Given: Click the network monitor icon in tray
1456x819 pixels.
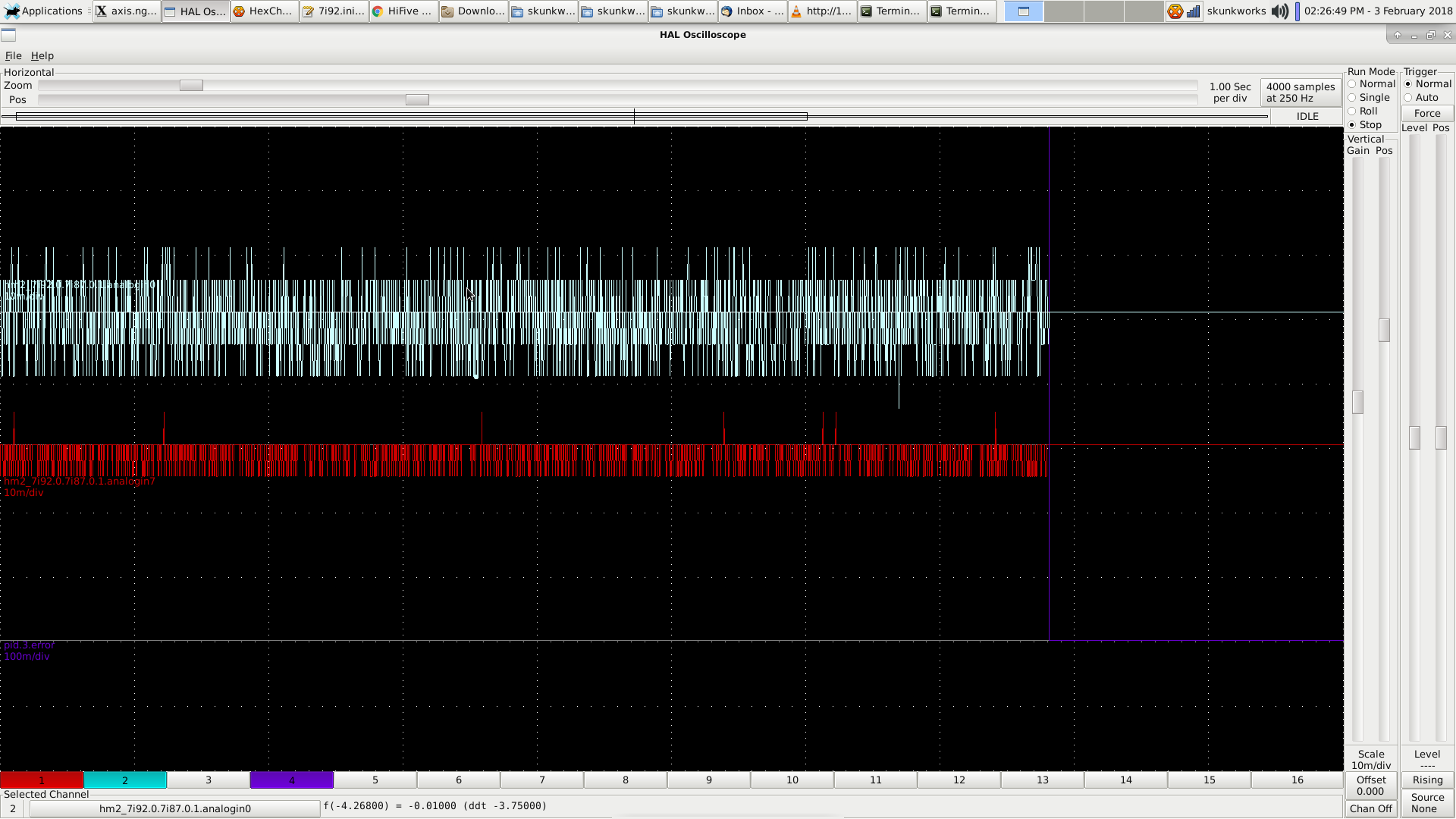Looking at the screenshot, I should point(1194,11).
